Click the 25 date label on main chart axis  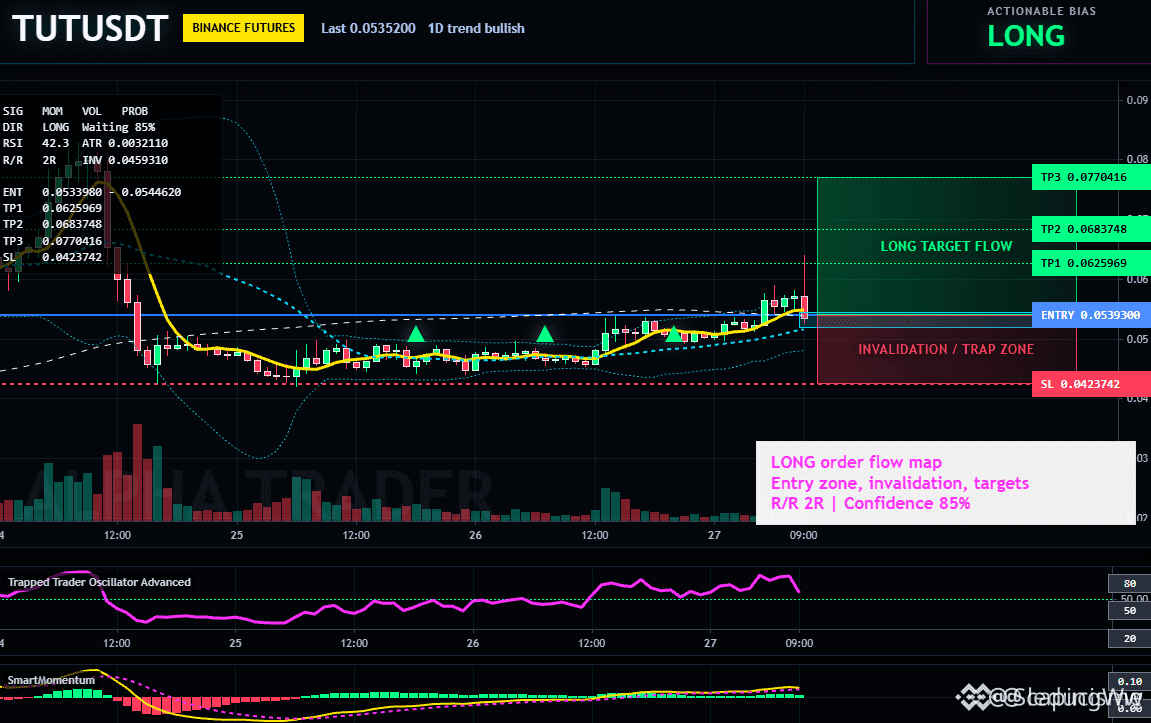(236, 535)
